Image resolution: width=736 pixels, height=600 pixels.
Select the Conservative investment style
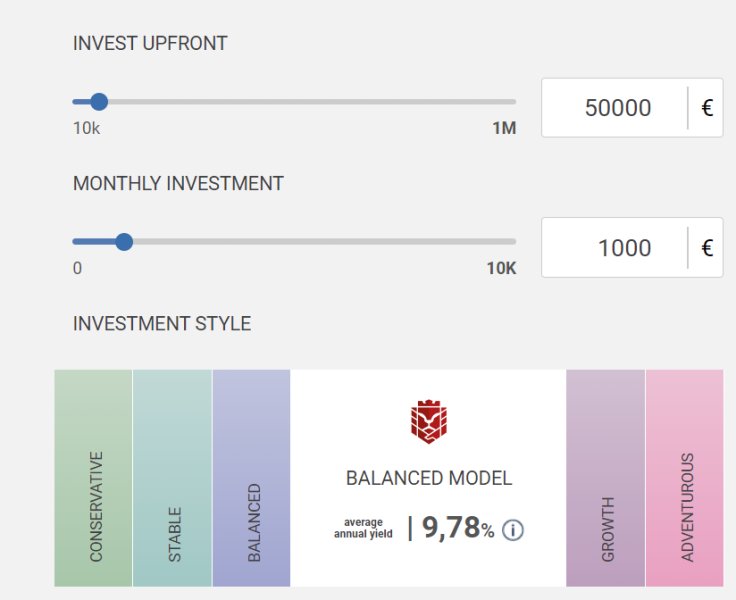[94, 478]
